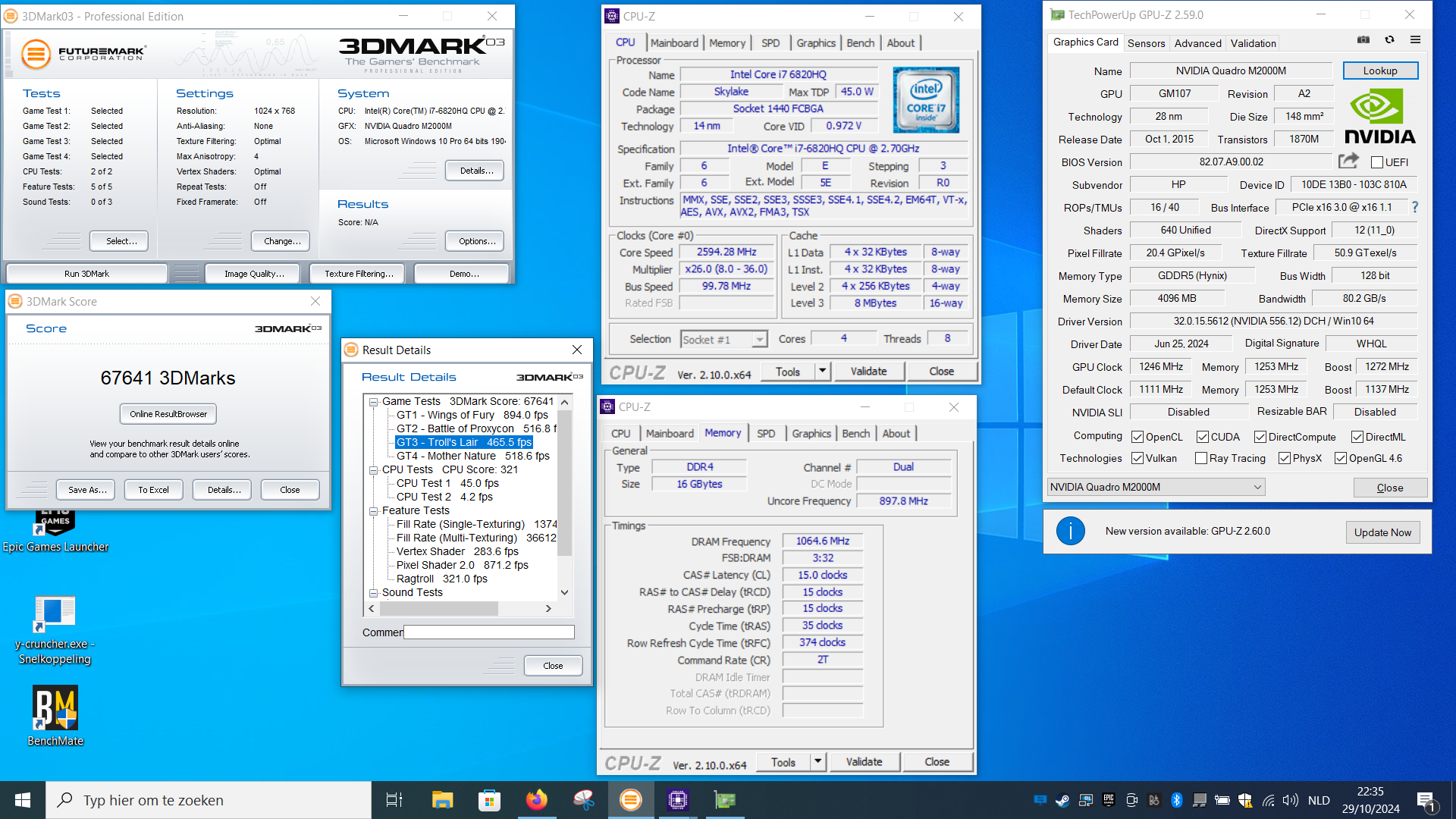1456x819 pixels.
Task: Click the Result Details horizontal scrollbar thumb
Action: click(438, 608)
